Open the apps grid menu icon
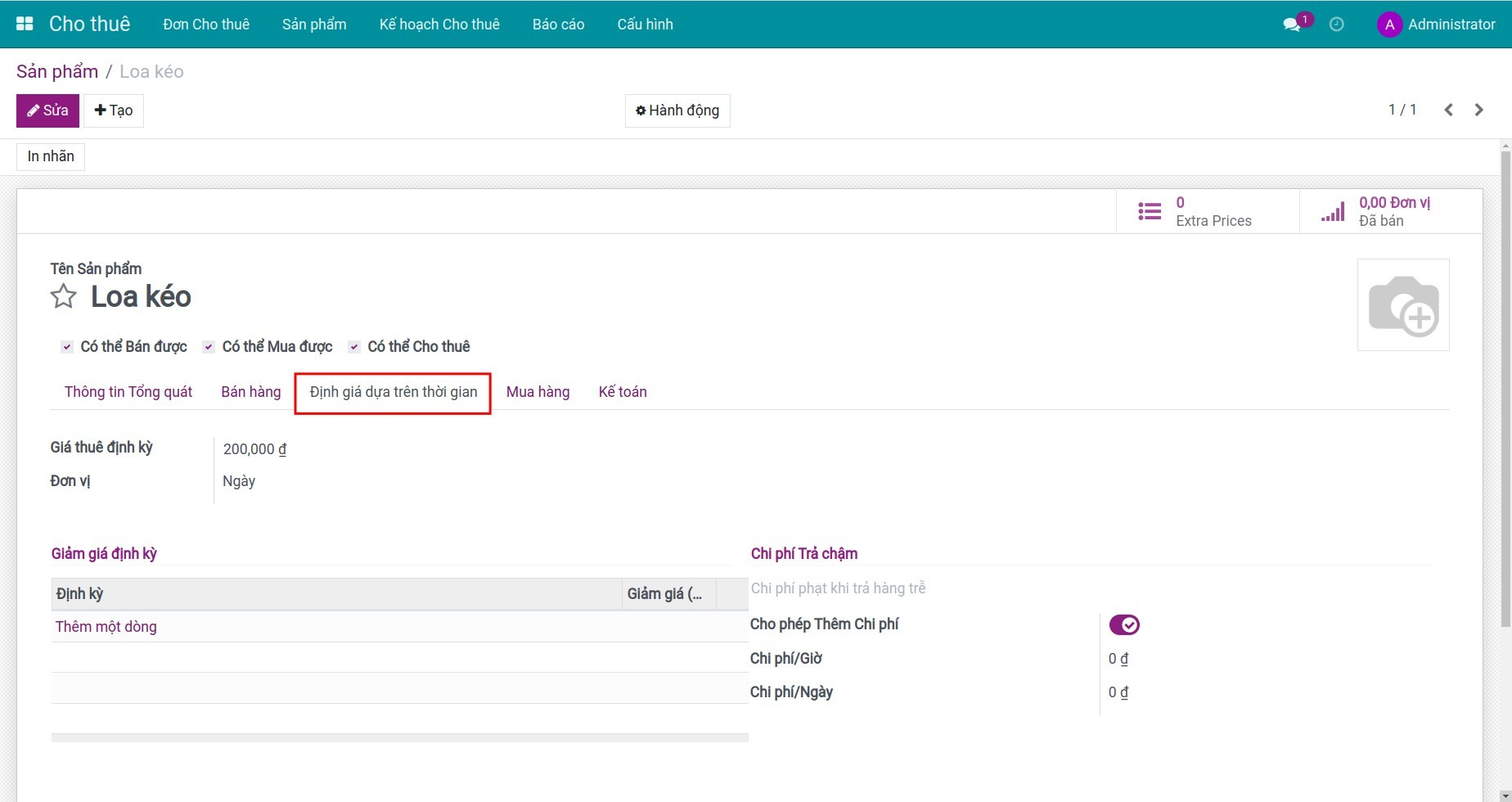The height and width of the screenshot is (802, 1512). click(25, 24)
